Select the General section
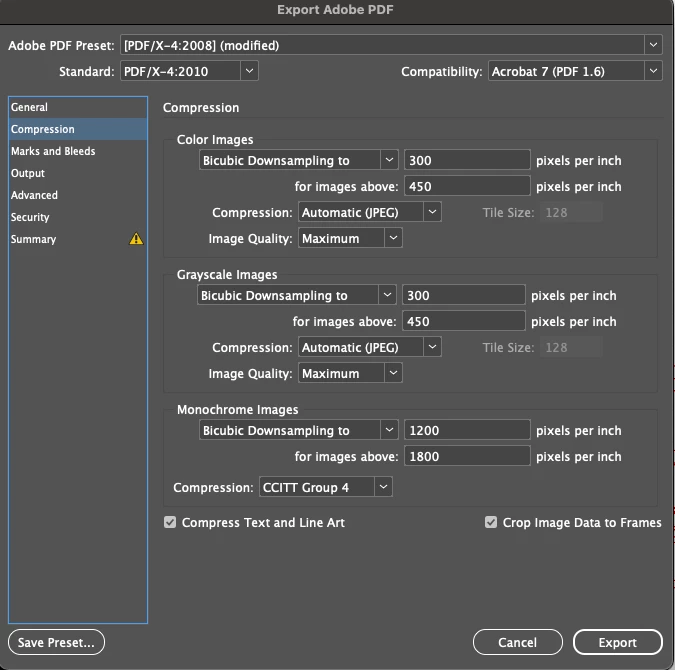This screenshot has height=670, width=675. [78, 107]
